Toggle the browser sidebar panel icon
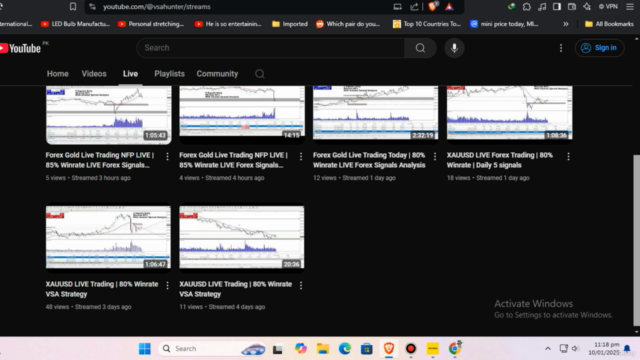 557,7
